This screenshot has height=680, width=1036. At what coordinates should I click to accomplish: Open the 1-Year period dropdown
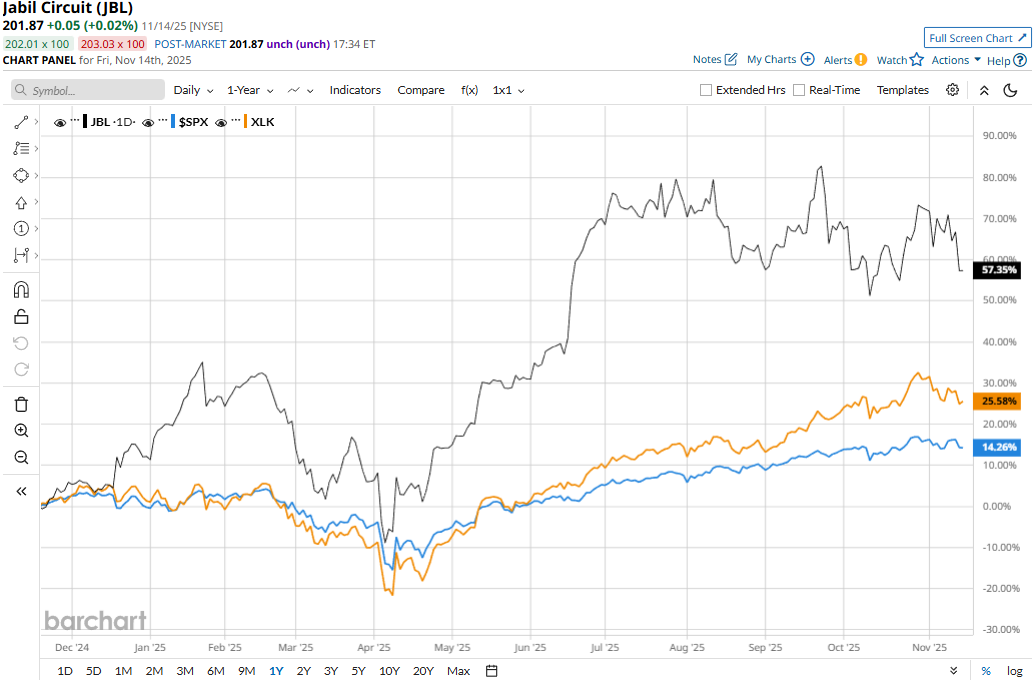(x=250, y=91)
